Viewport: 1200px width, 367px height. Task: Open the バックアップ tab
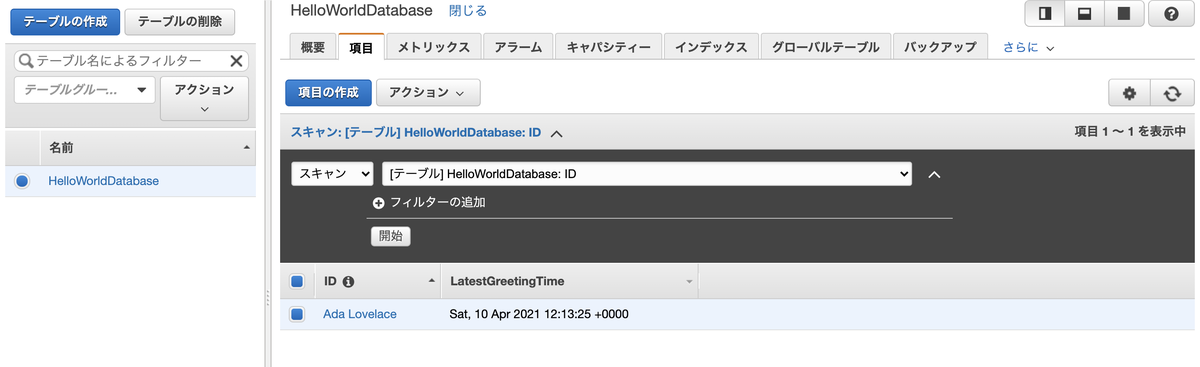pyautogui.click(x=940, y=47)
